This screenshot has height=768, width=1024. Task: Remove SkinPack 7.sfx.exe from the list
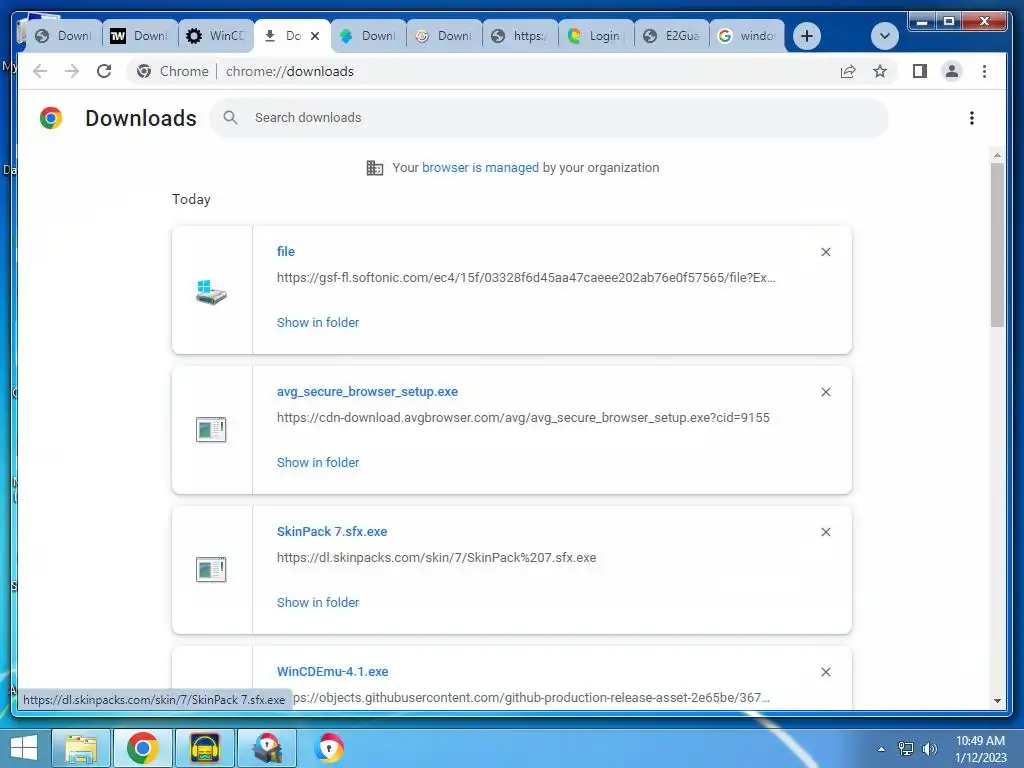coord(825,532)
